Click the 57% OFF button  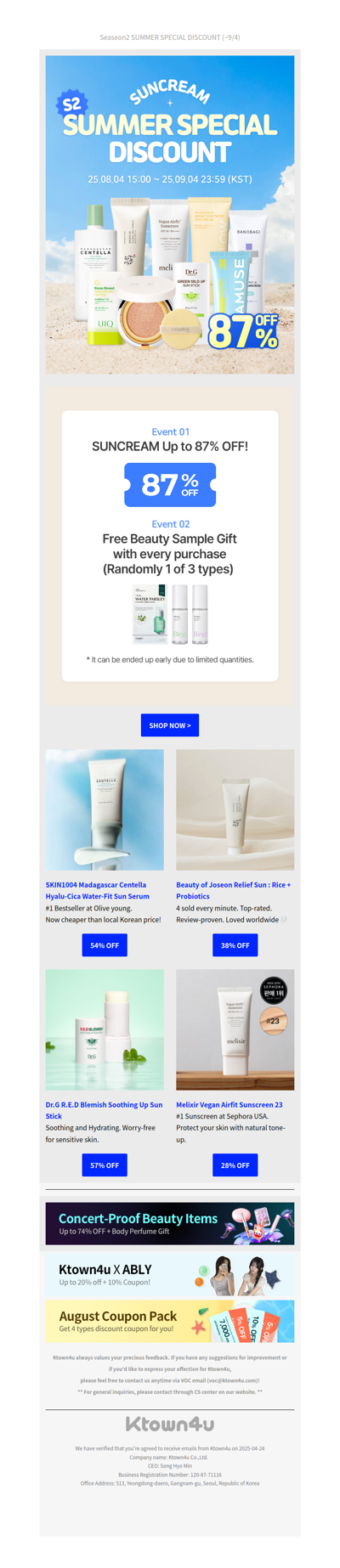point(105,1165)
